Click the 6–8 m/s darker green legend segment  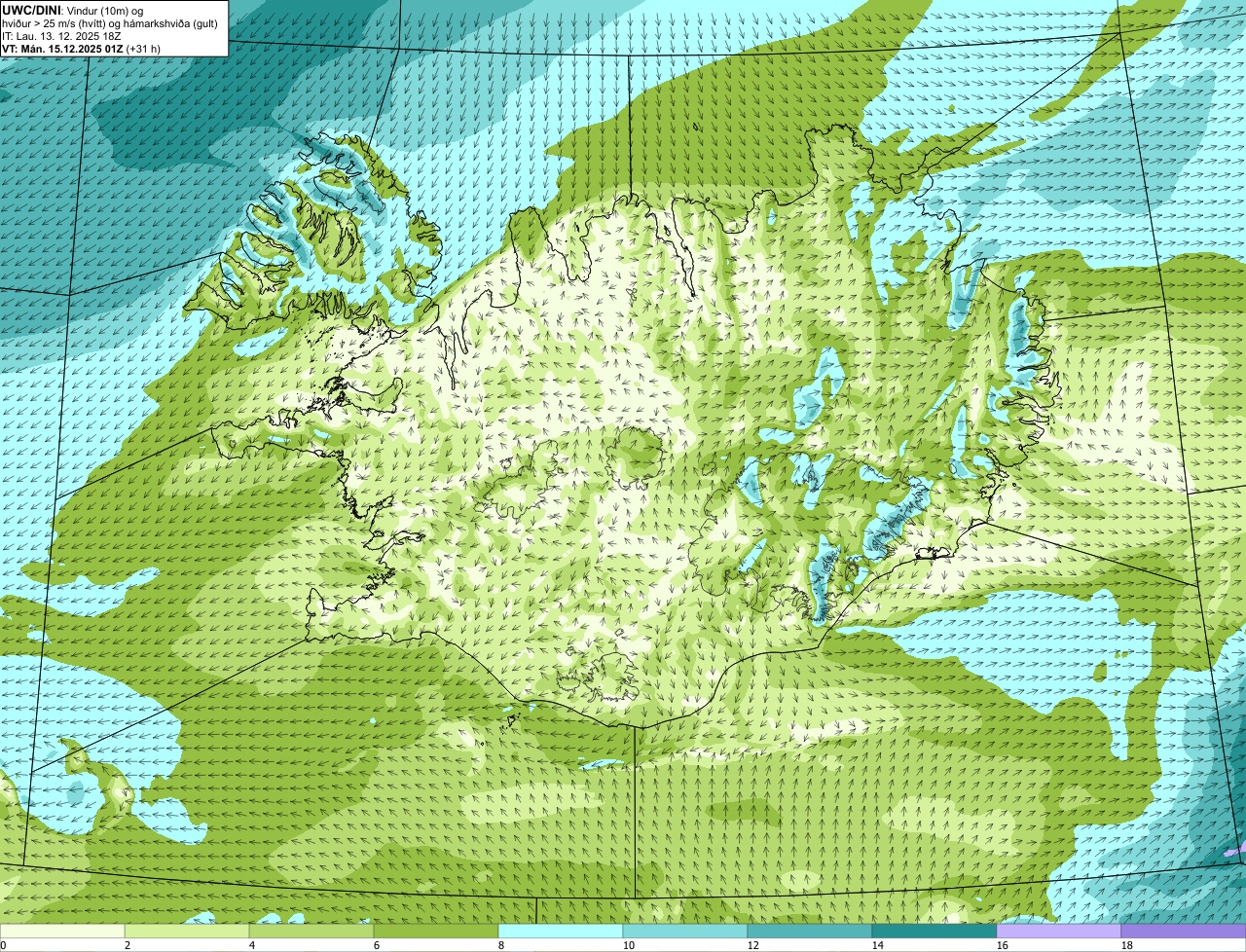pyautogui.click(x=436, y=932)
